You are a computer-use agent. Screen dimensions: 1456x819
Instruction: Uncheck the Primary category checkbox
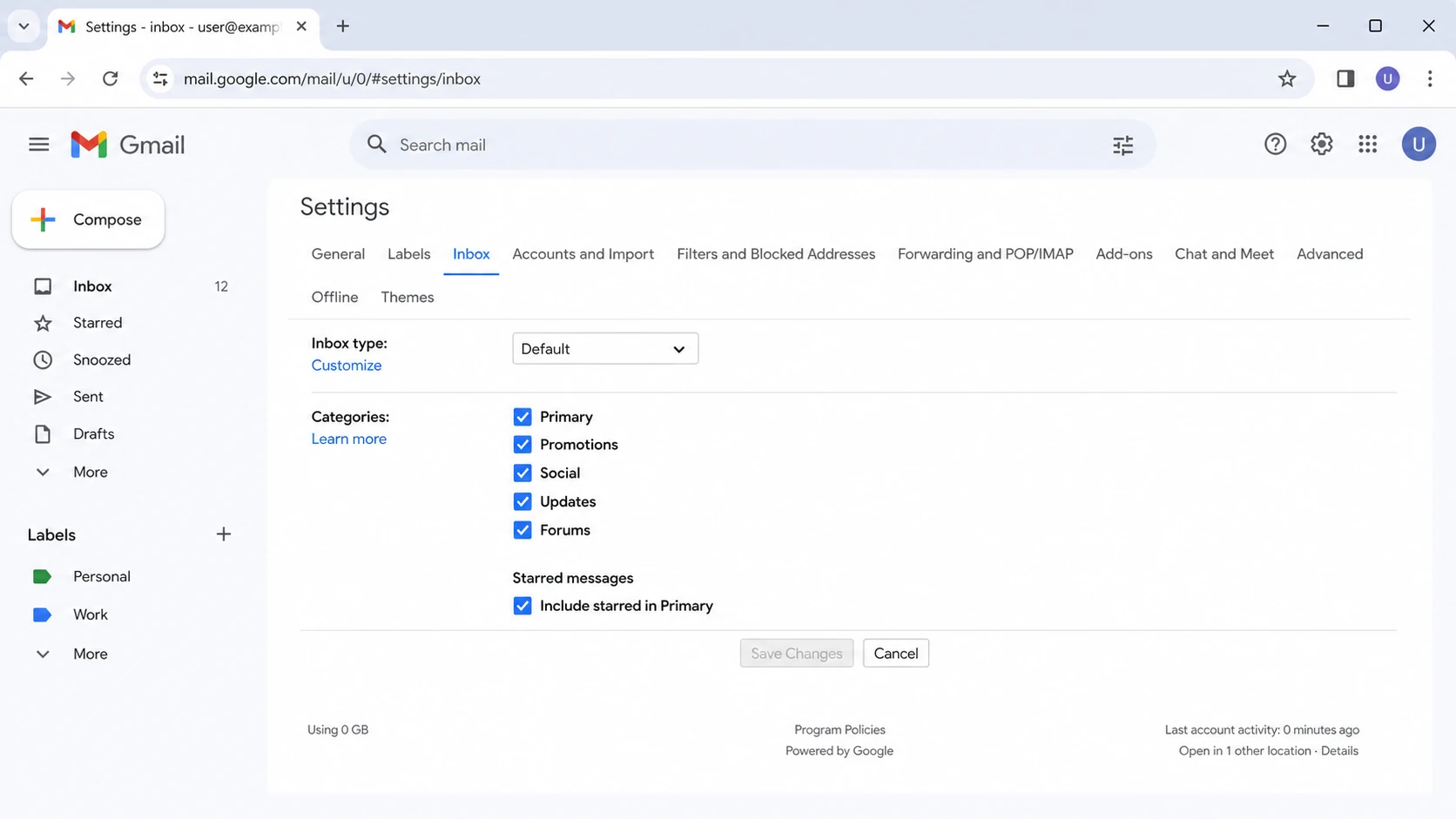click(522, 417)
